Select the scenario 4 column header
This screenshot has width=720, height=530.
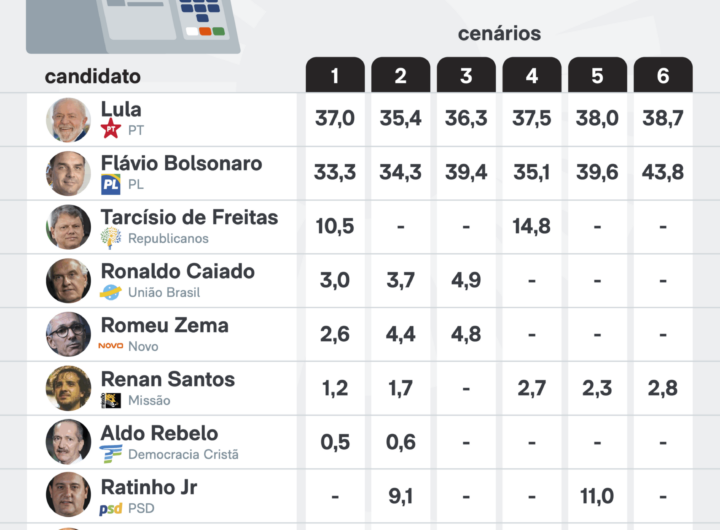[x=532, y=75]
